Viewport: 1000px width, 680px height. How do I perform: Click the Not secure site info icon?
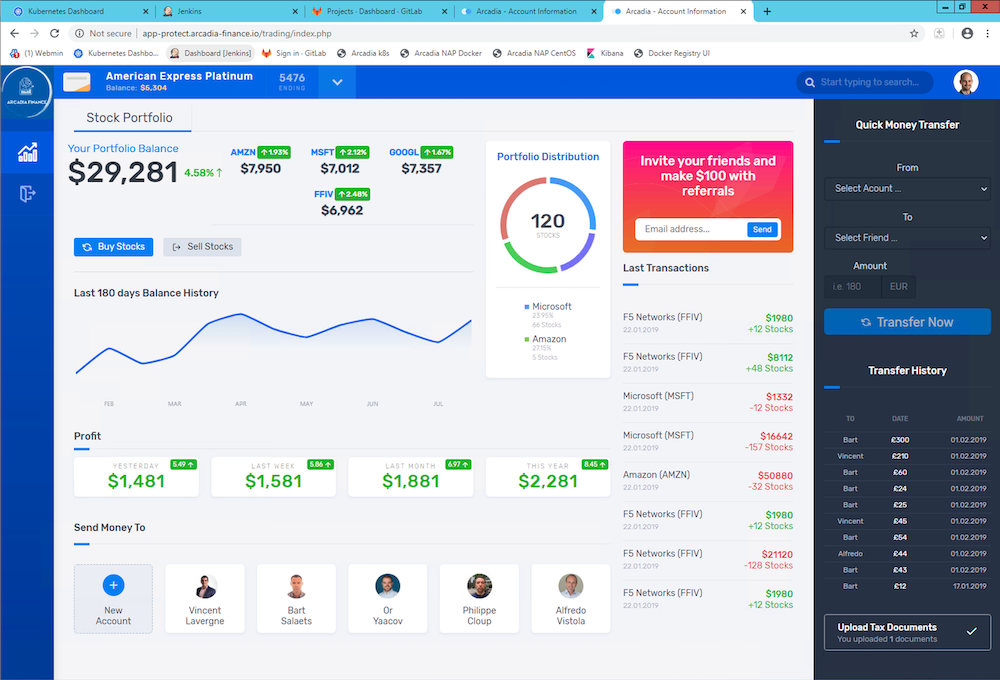coord(79,33)
